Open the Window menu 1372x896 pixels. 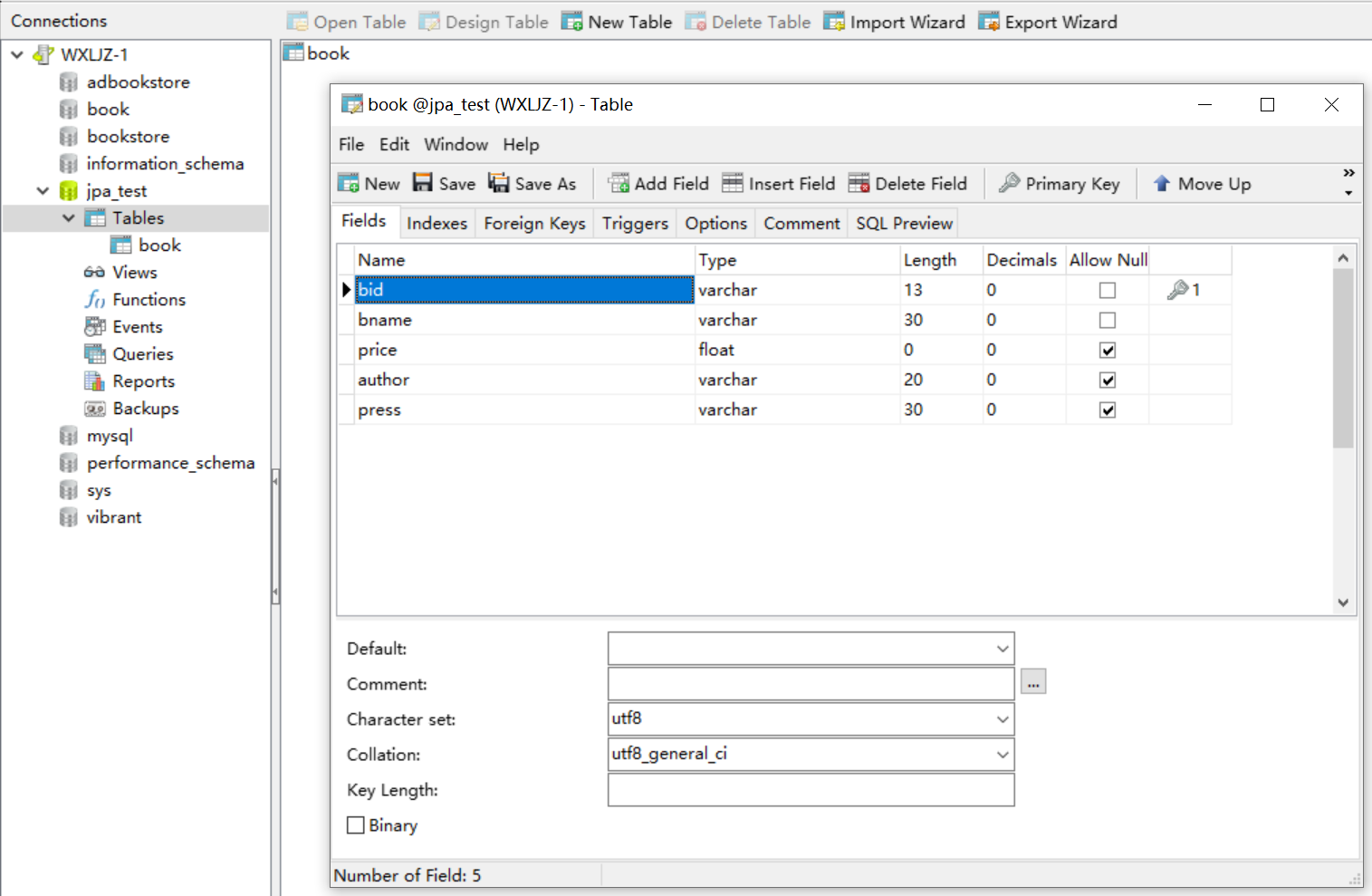(x=456, y=145)
